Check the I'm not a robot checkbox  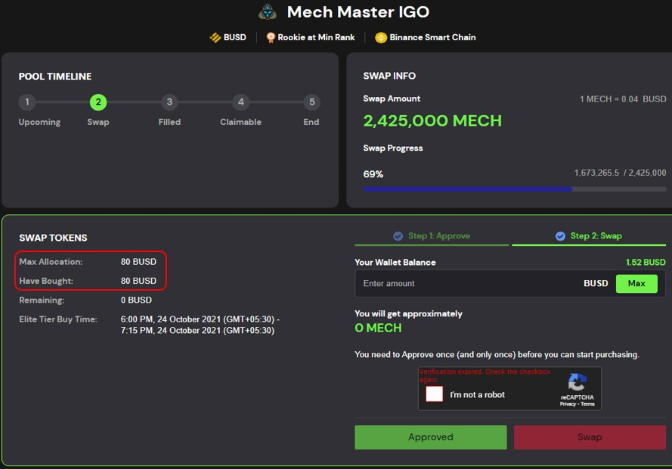tap(434, 394)
